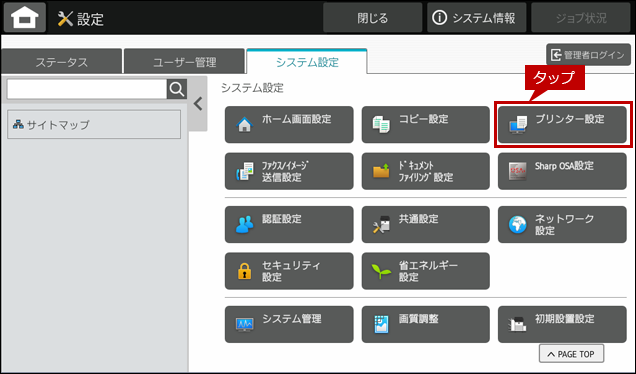
Task: Click the fax image send icon
Action: (245, 172)
